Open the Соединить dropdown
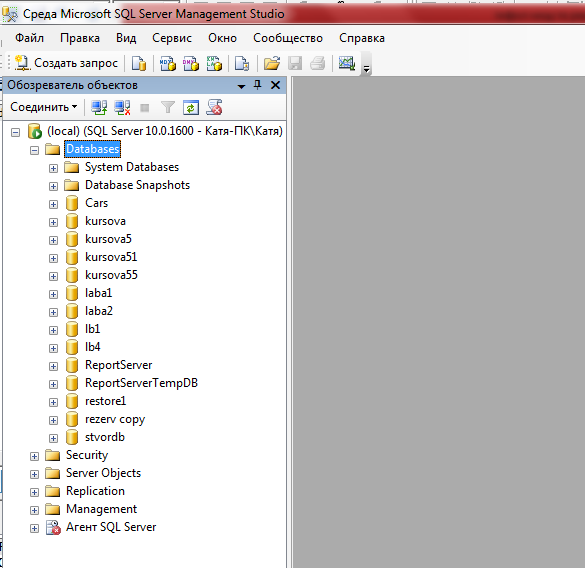This screenshot has width=585, height=568. [44, 107]
